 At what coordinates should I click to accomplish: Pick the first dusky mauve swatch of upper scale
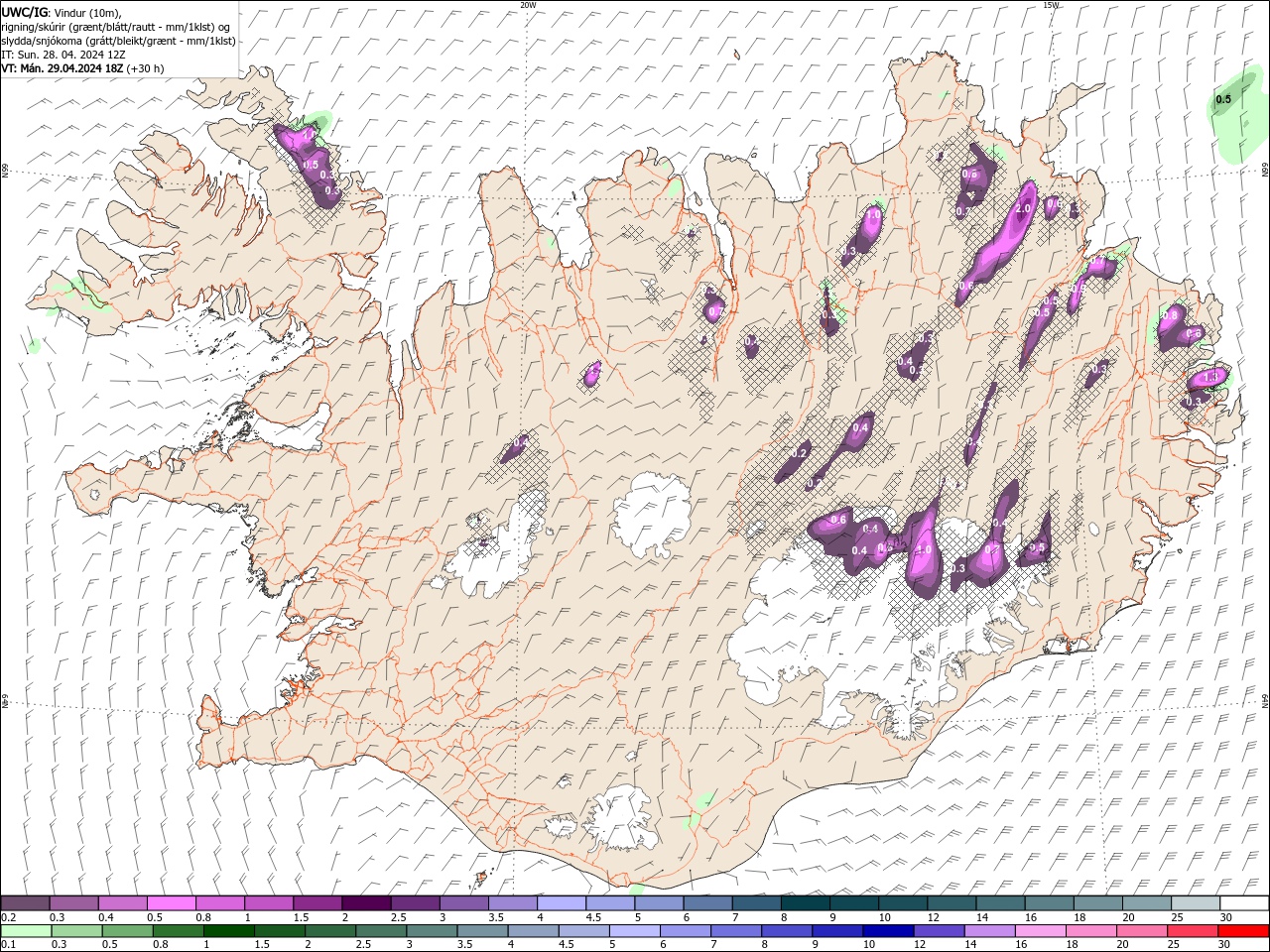pyautogui.click(x=25, y=903)
